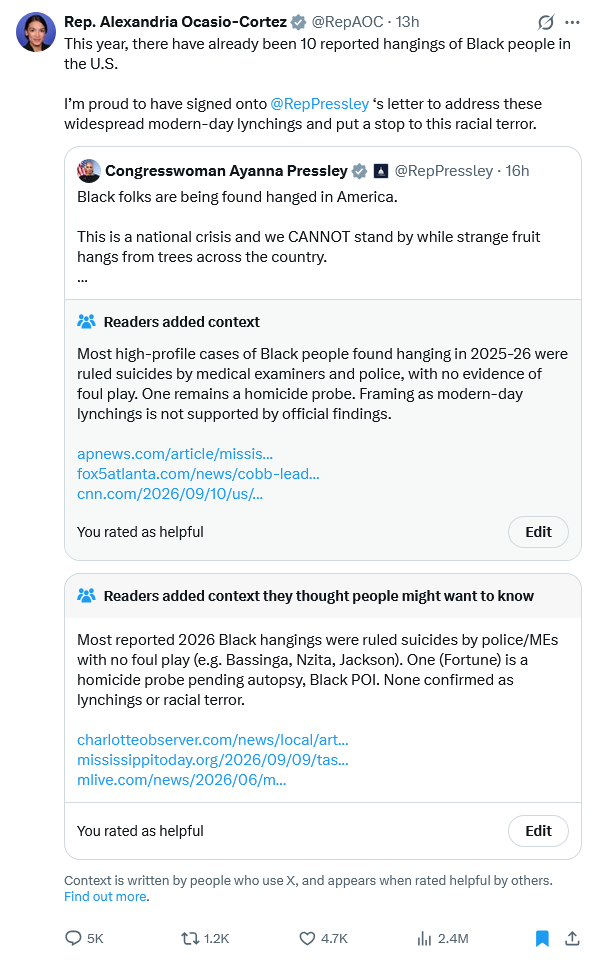The height and width of the screenshot is (960, 598).
Task: Open the fox5atlanta.com news link
Action: click(x=198, y=474)
